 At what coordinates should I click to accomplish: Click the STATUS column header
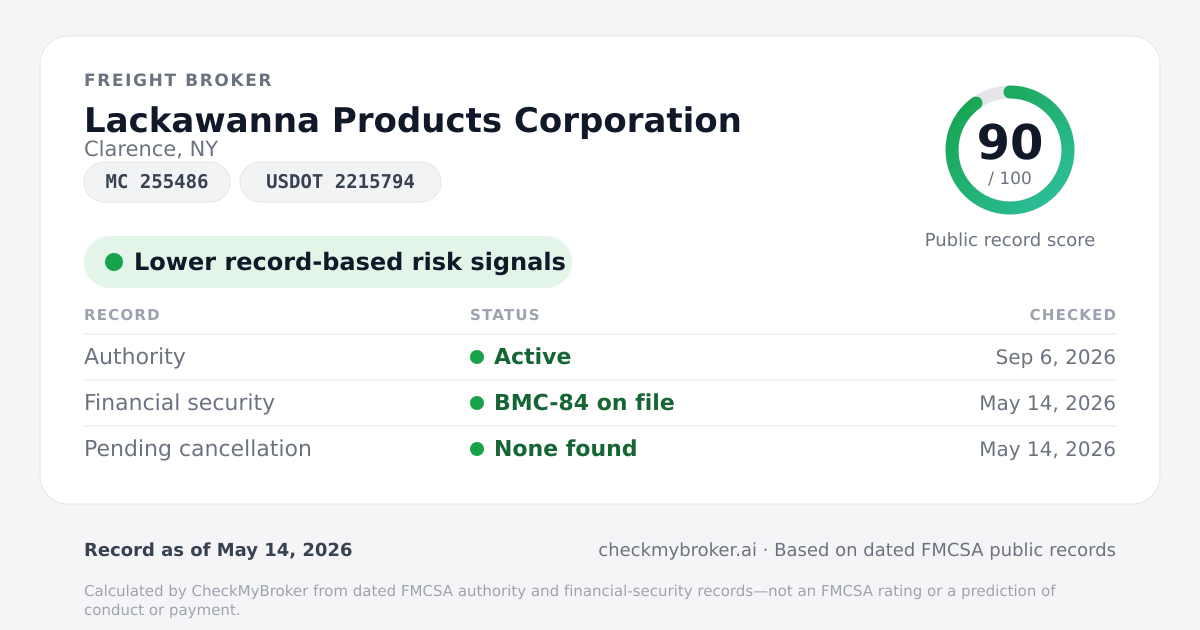click(x=505, y=315)
